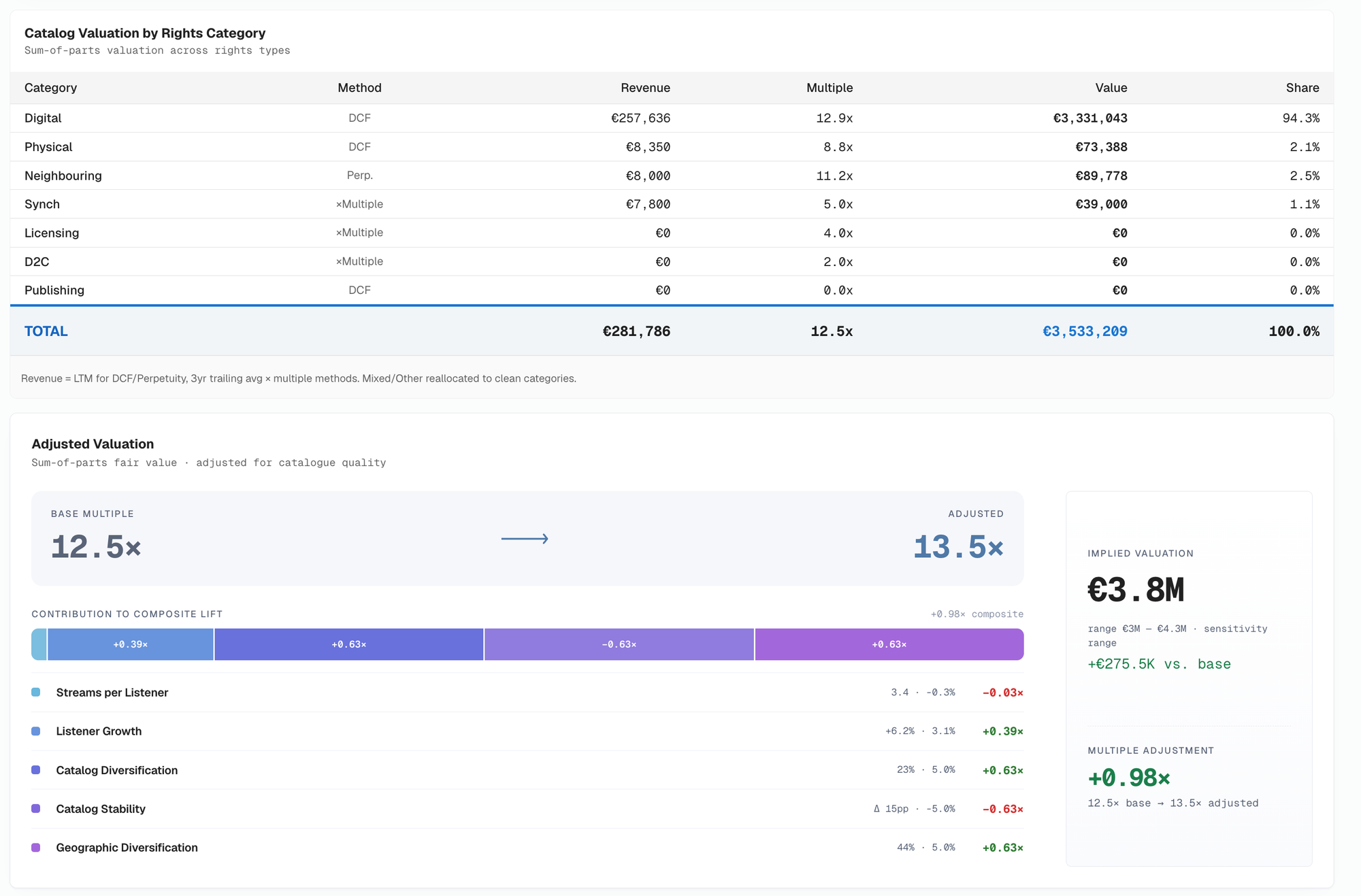This screenshot has height=896, width=1361.
Task: Select the Neighbouring category row
Action: tap(672, 176)
